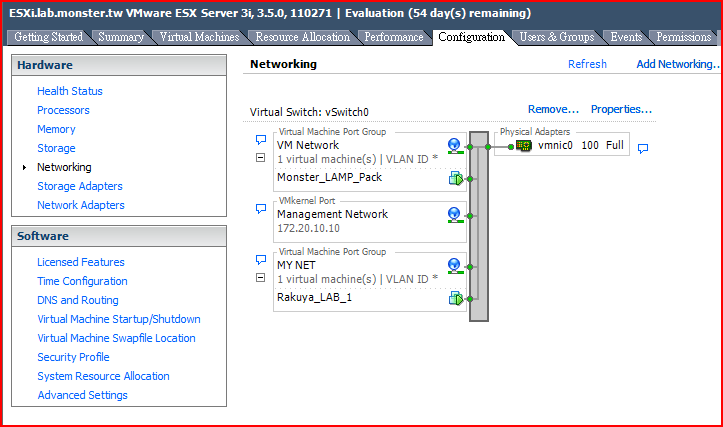Open Licensed Features

[81, 262]
